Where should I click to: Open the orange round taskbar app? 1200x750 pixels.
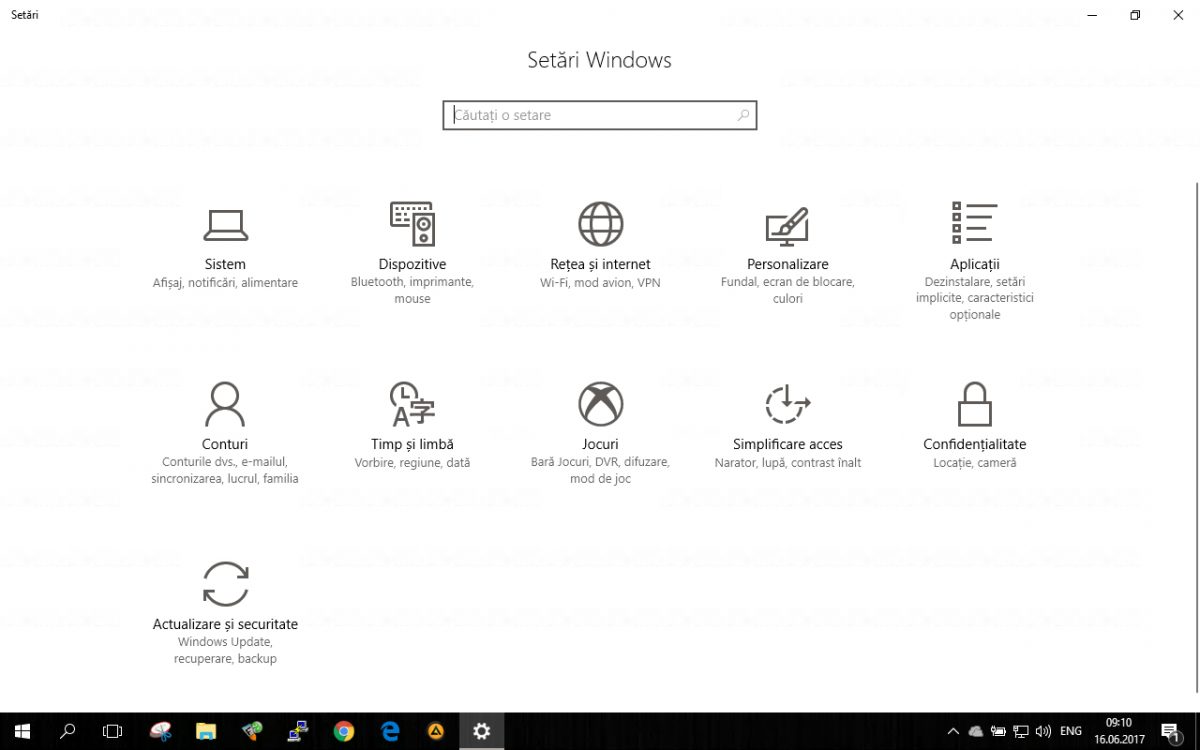(x=436, y=731)
